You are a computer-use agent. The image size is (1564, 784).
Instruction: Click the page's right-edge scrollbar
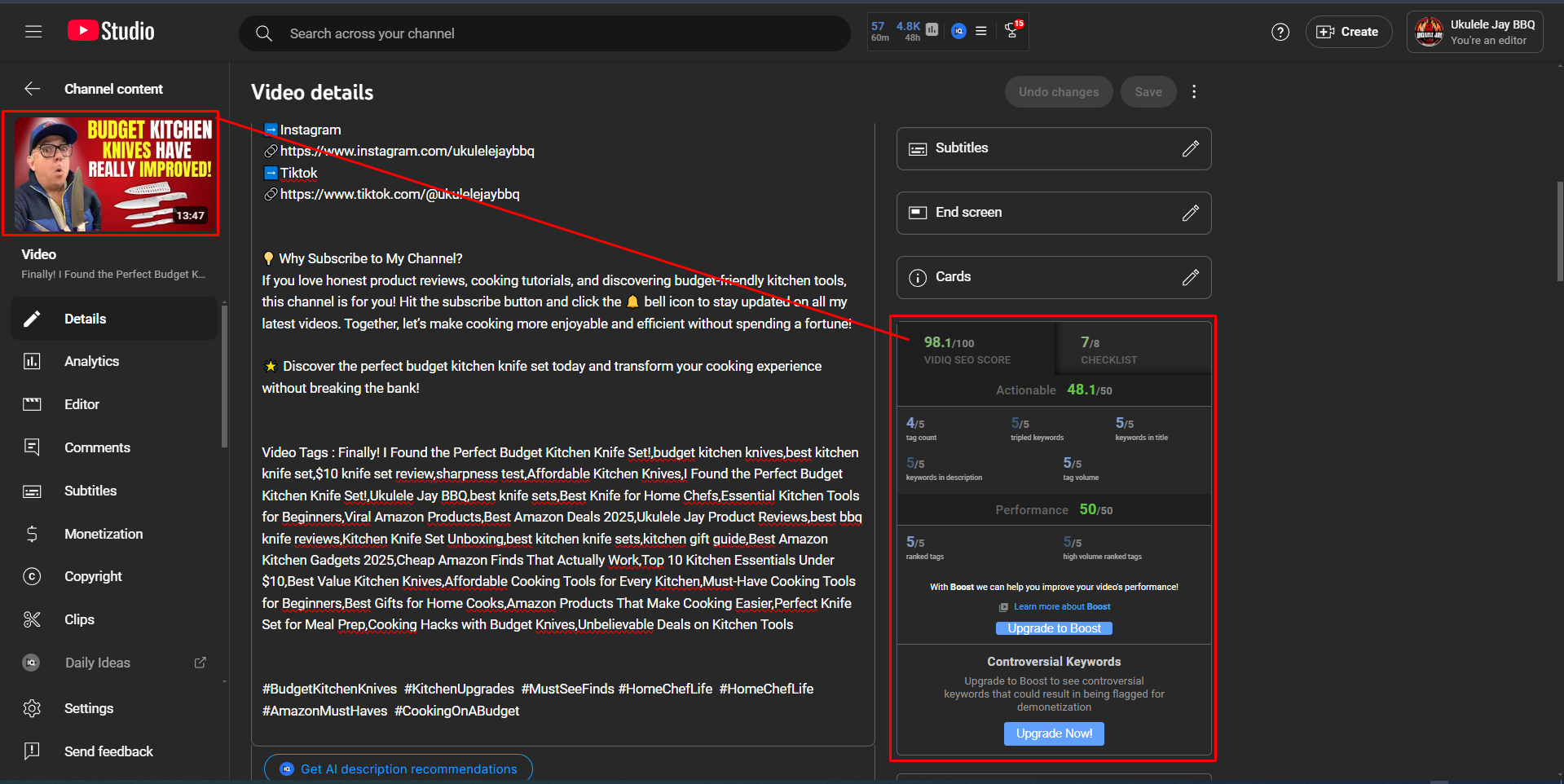(x=1560, y=232)
